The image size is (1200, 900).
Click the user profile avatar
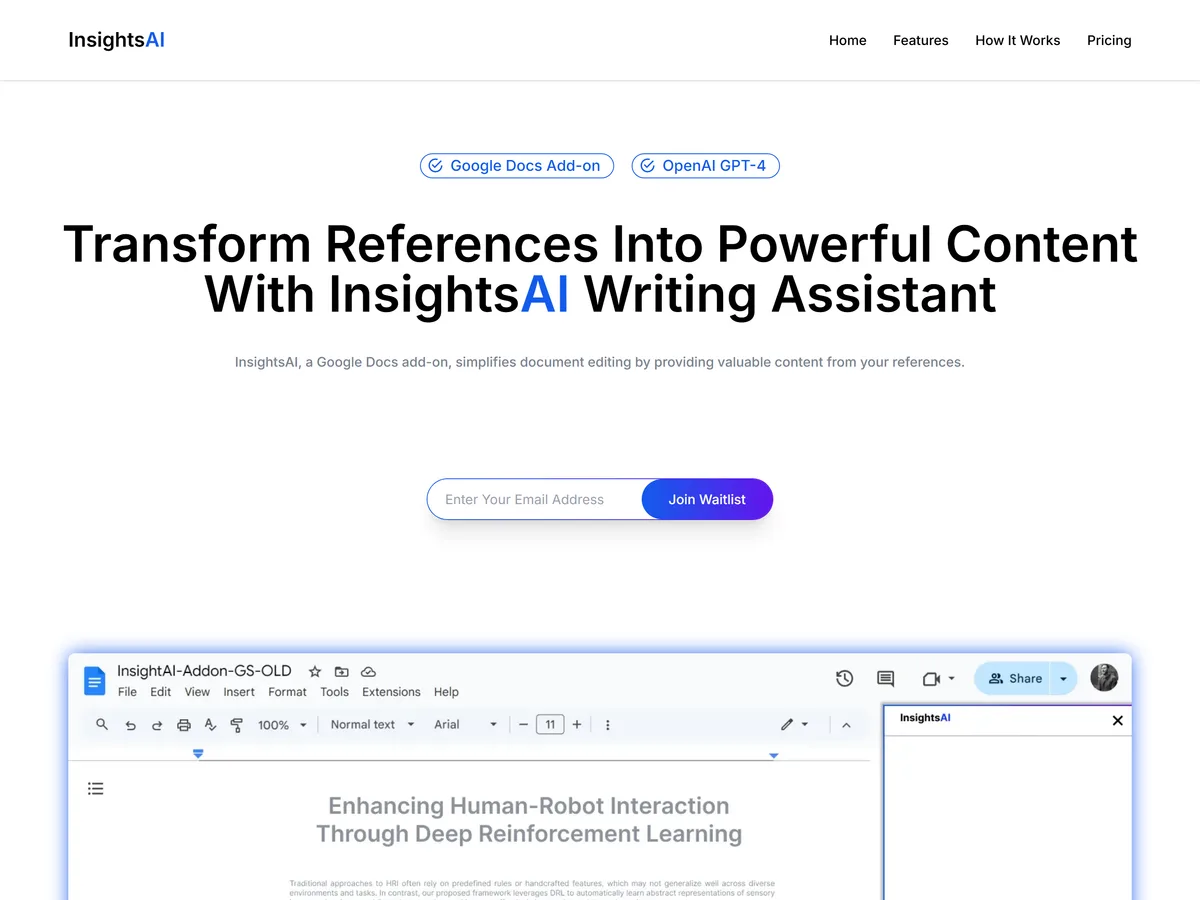[1104, 677]
